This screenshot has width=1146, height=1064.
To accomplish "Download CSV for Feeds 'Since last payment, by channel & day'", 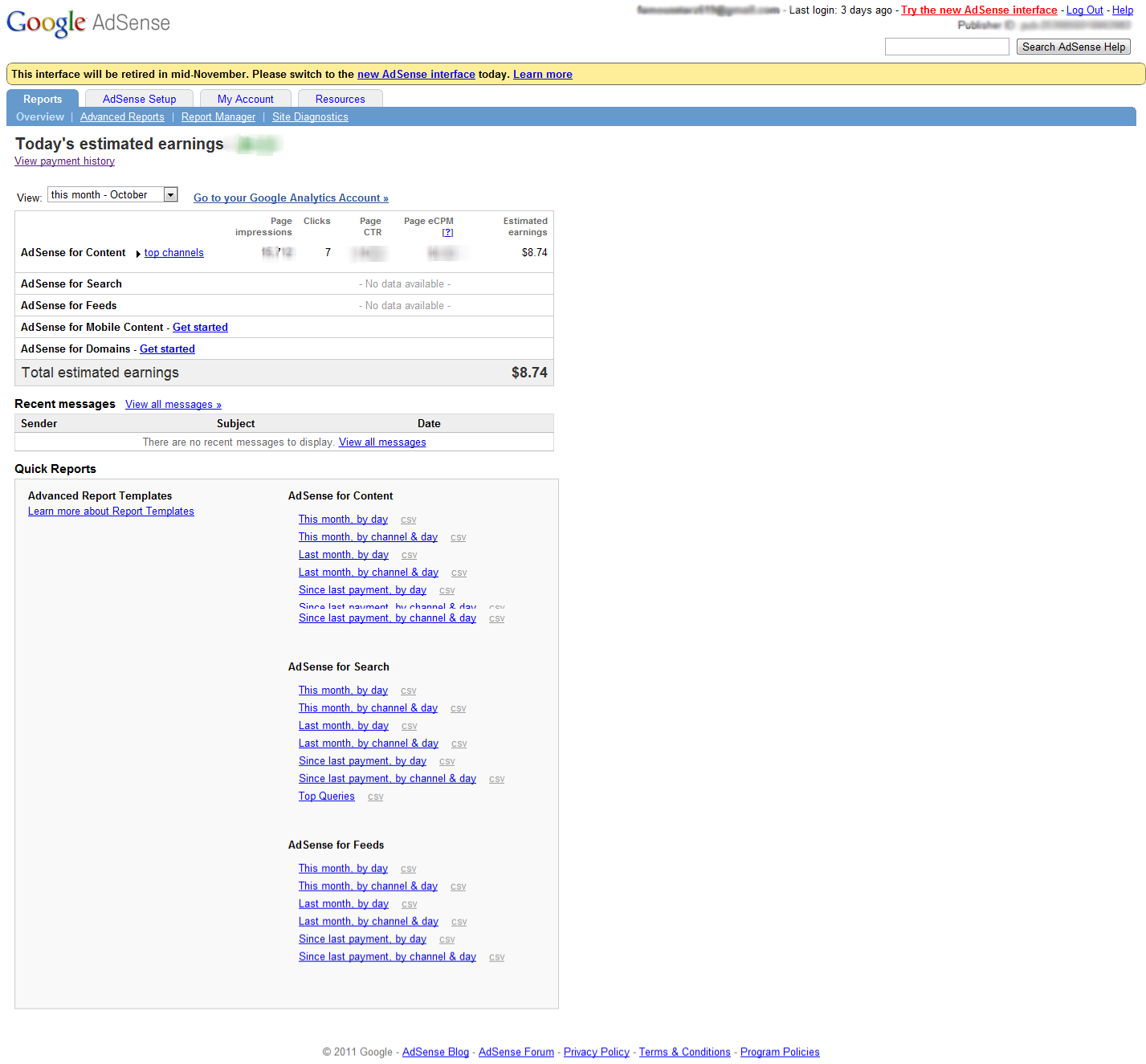I will pos(496,958).
